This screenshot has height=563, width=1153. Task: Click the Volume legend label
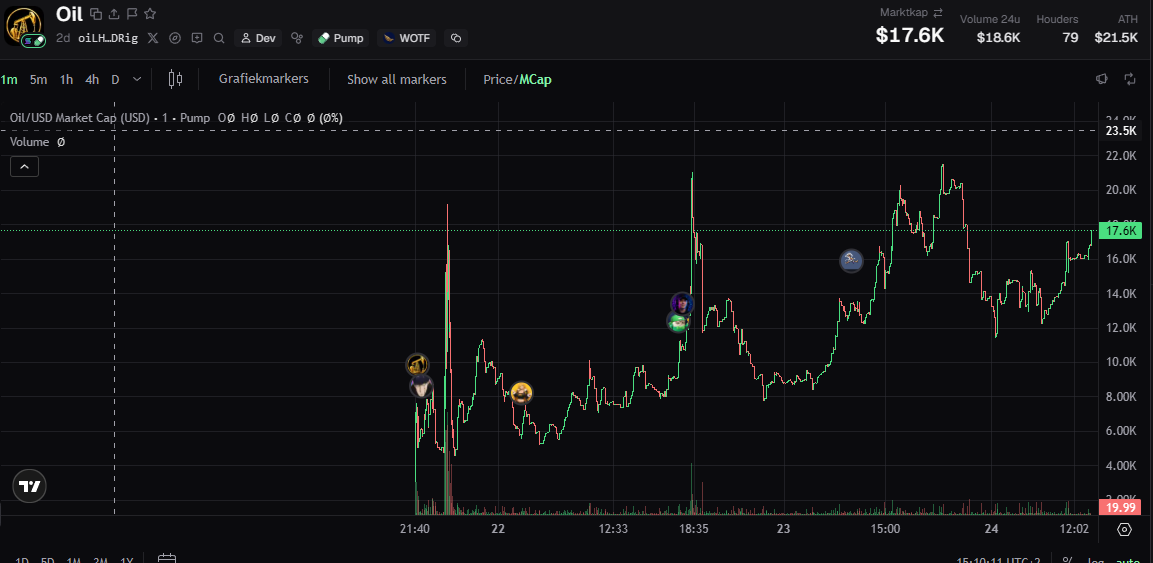(x=29, y=142)
